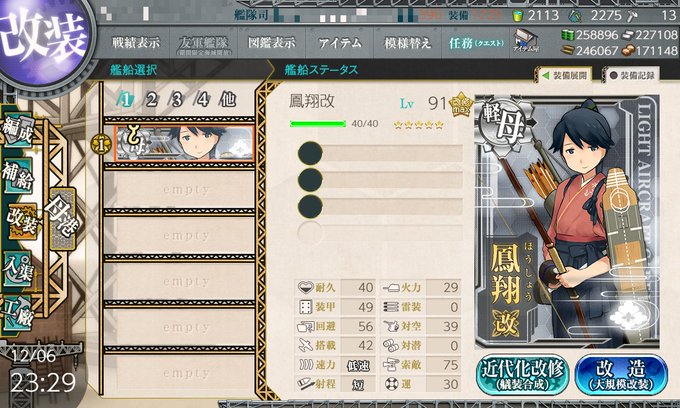Open the 編成 fleet composition icon

click(18, 131)
